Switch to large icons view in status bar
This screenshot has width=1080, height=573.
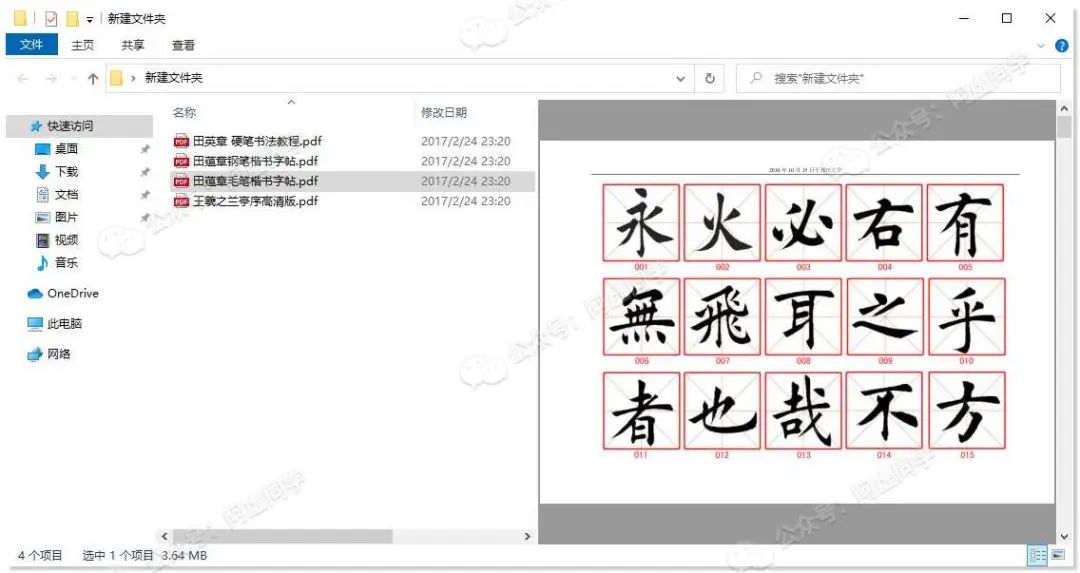coord(1057,555)
